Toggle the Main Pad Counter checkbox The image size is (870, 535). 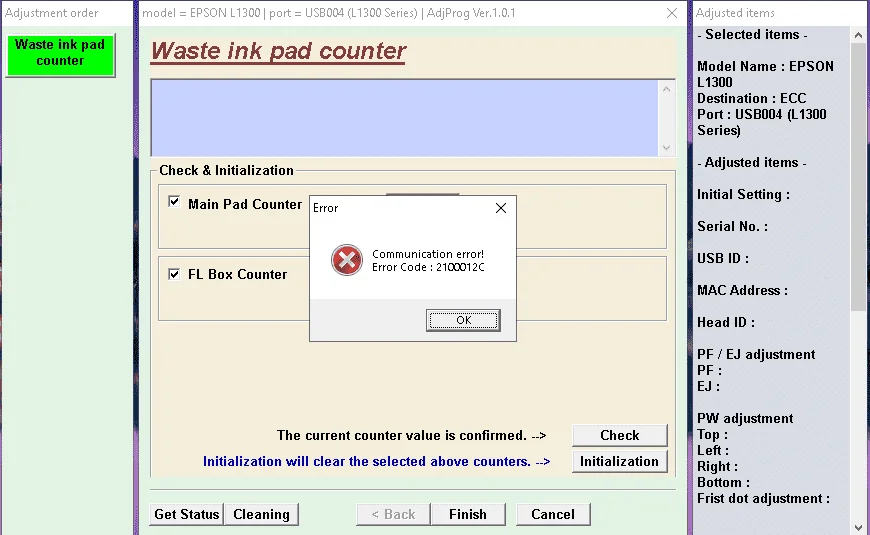(x=174, y=201)
